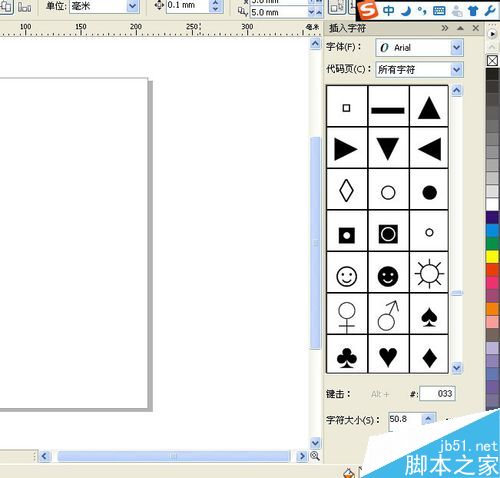Select the heart suit character
Image resolution: width=500 pixels, height=478 pixels.
click(x=388, y=354)
